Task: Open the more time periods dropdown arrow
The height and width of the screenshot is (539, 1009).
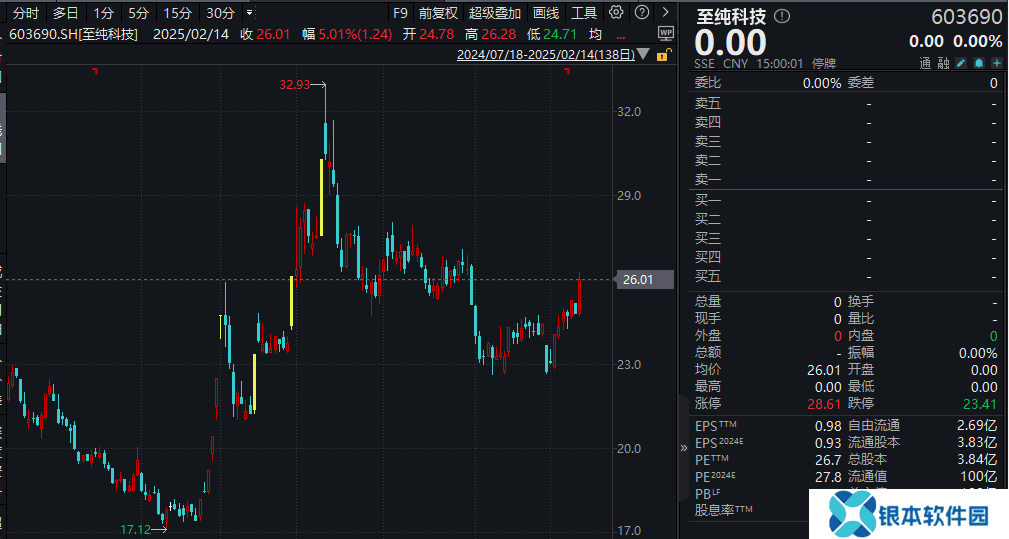Action: (249, 13)
